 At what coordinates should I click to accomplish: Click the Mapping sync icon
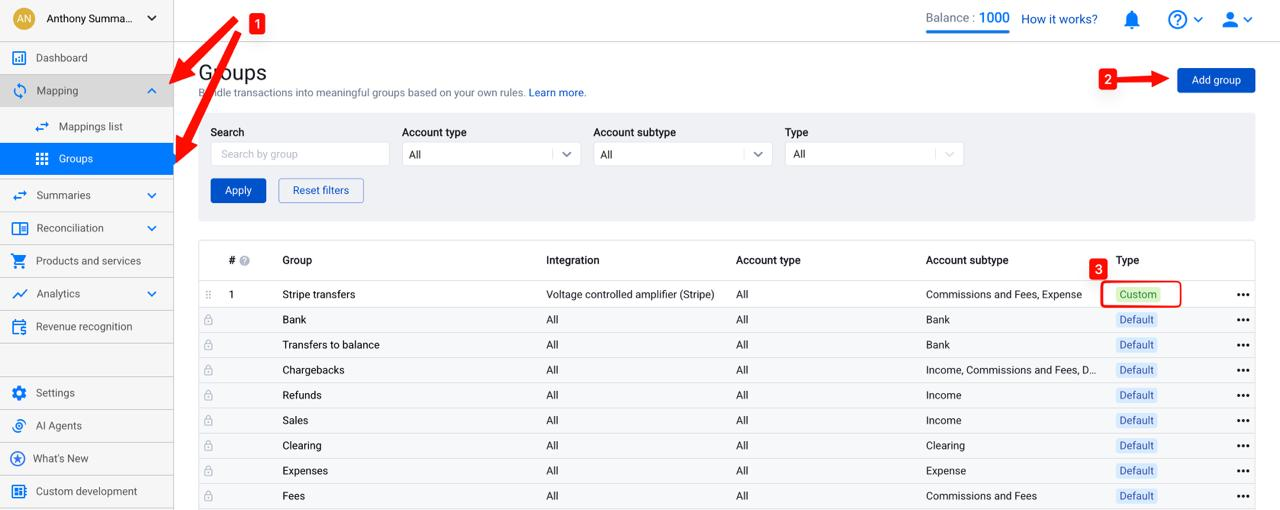point(19,91)
